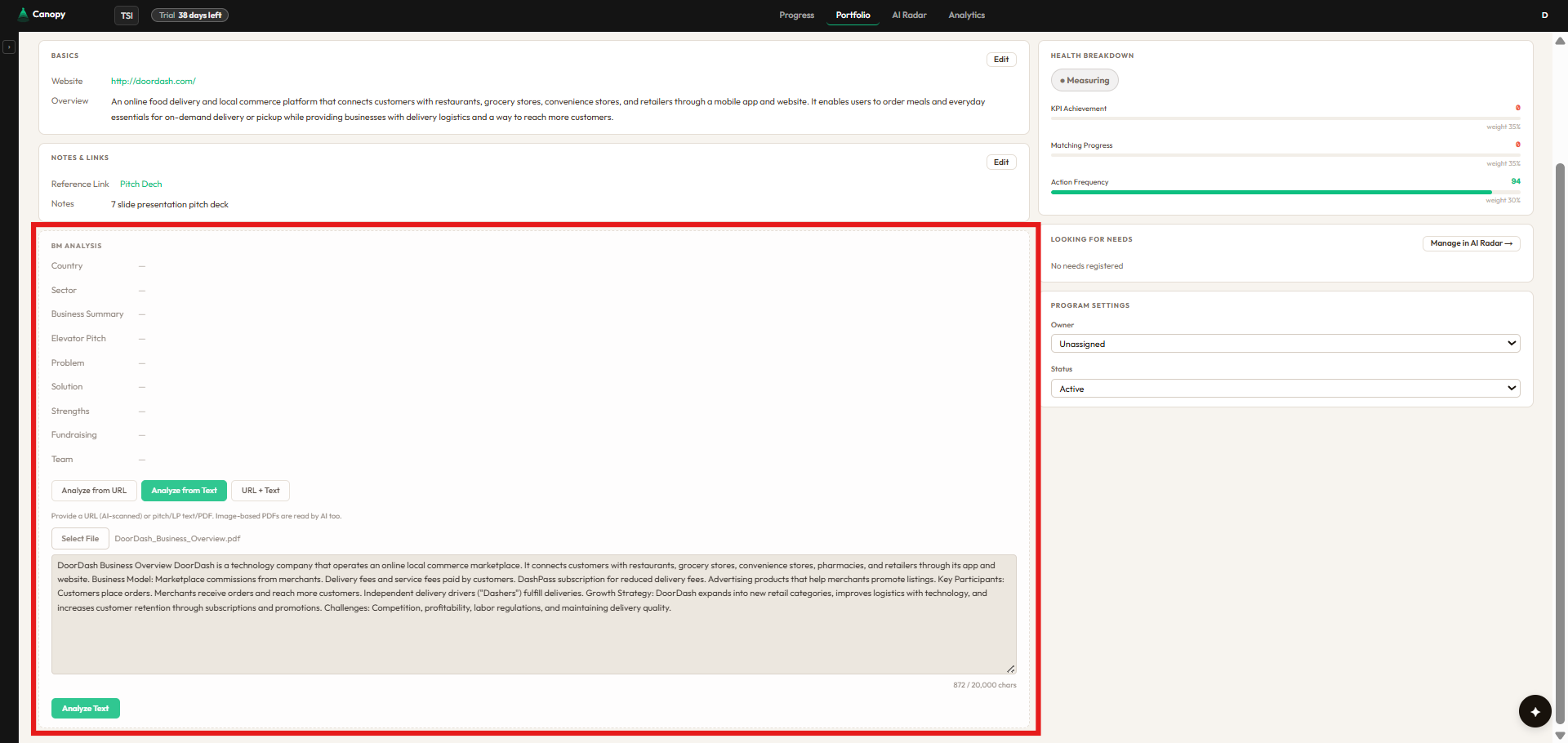Click the '7 slide presentation pitch deck' note

point(170,204)
